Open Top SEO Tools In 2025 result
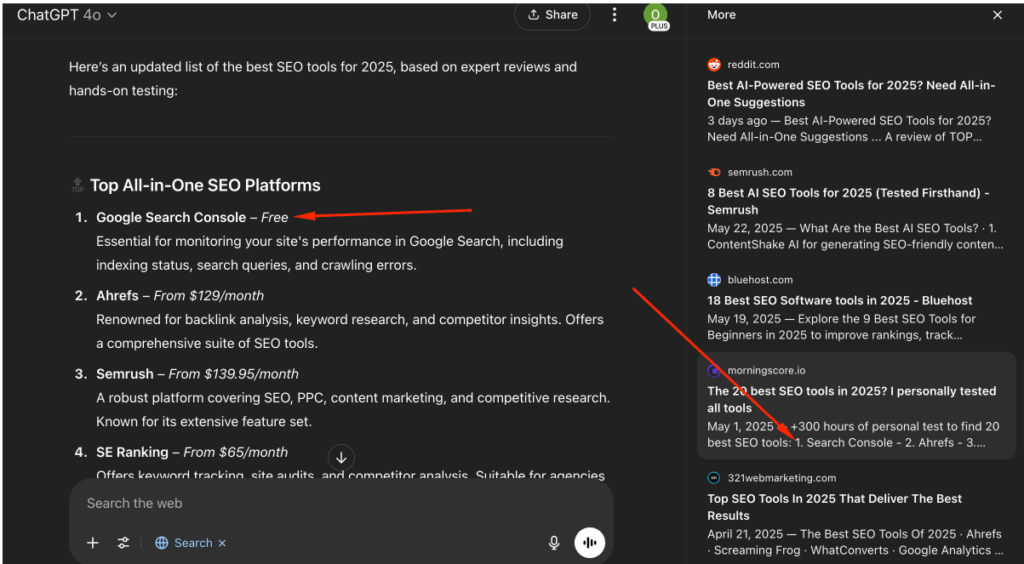The width and height of the screenshot is (1024, 564). point(835,507)
